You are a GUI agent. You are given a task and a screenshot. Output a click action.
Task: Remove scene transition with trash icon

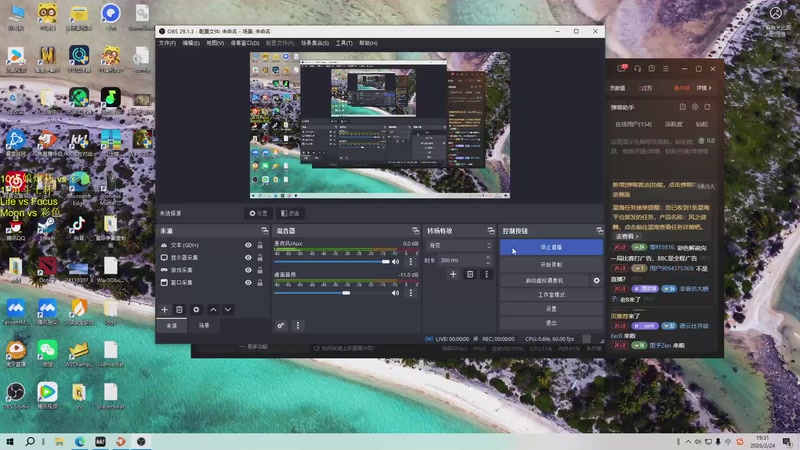tap(470, 274)
